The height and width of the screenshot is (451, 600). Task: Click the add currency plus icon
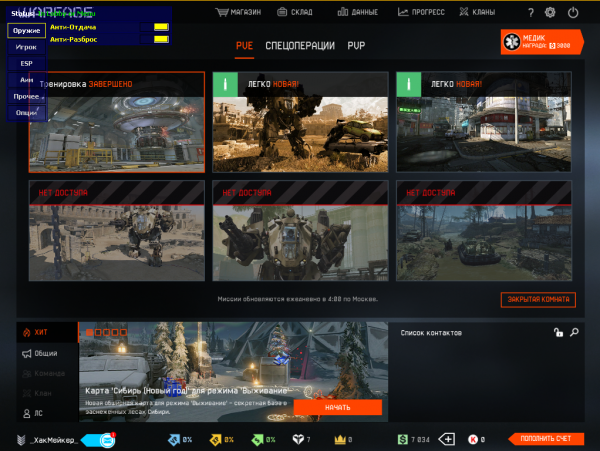(447, 440)
